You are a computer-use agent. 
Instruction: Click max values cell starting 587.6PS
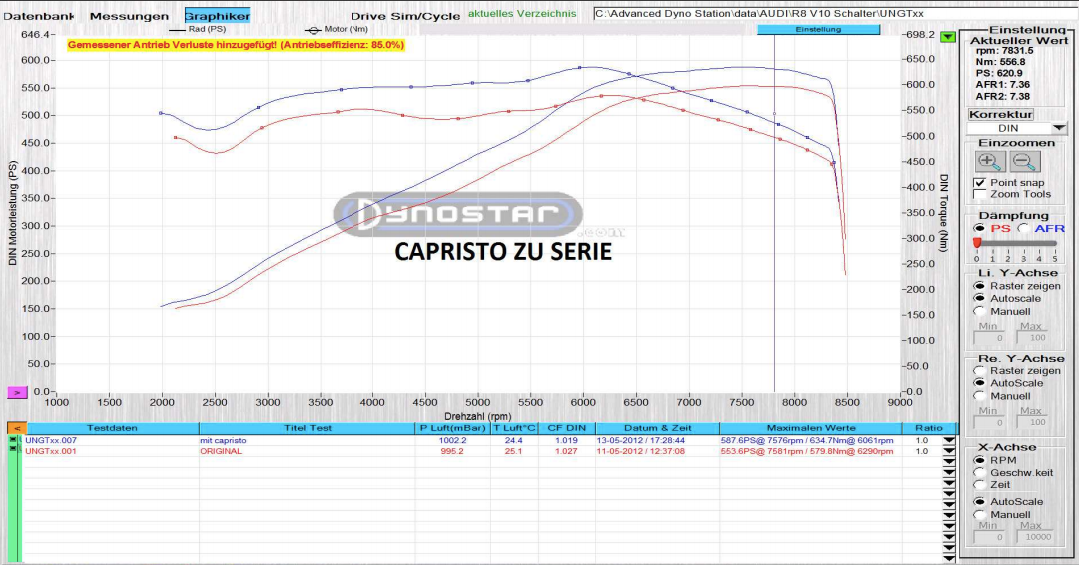pyautogui.click(x=807, y=440)
